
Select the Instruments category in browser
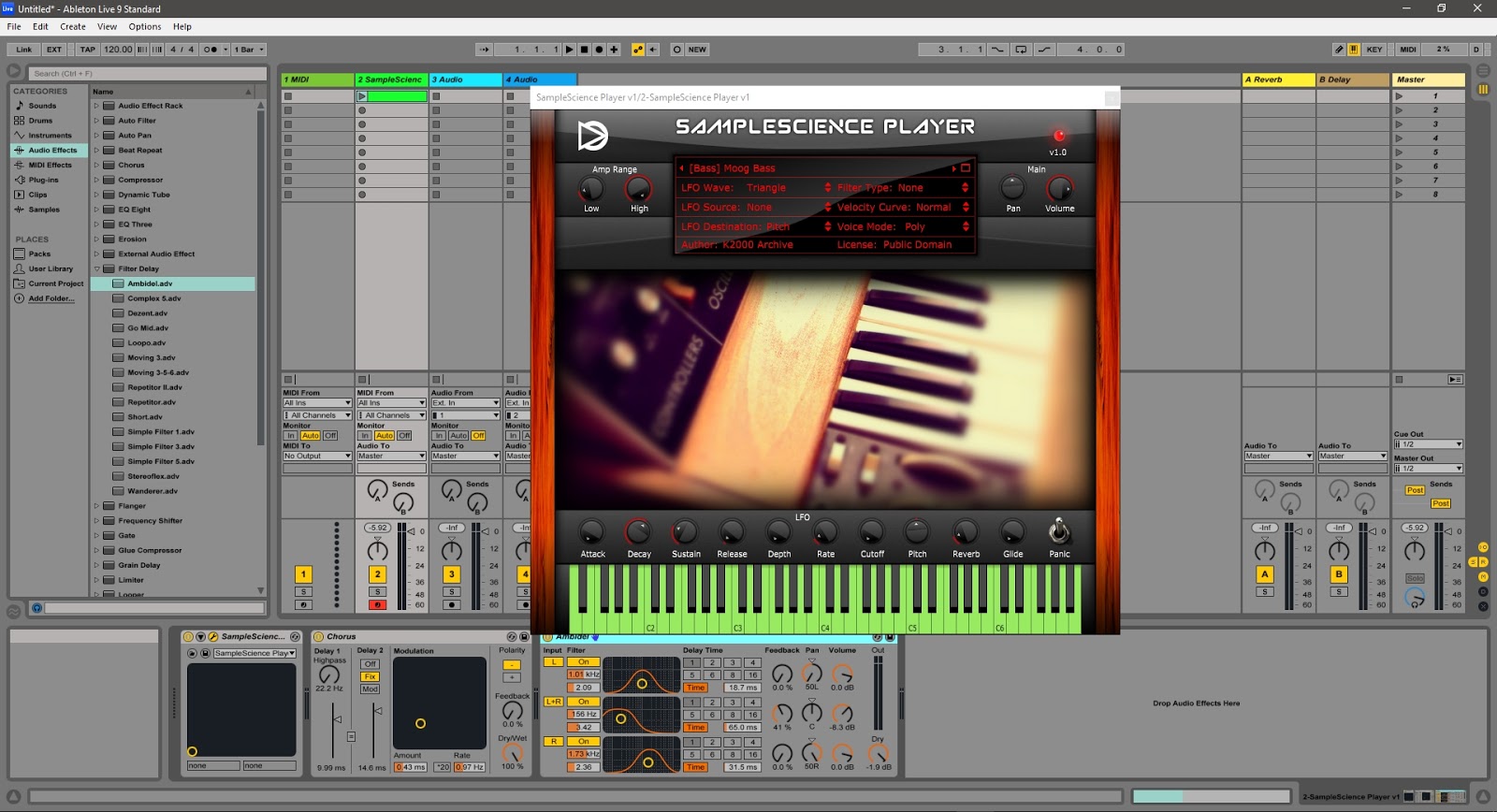50,136
